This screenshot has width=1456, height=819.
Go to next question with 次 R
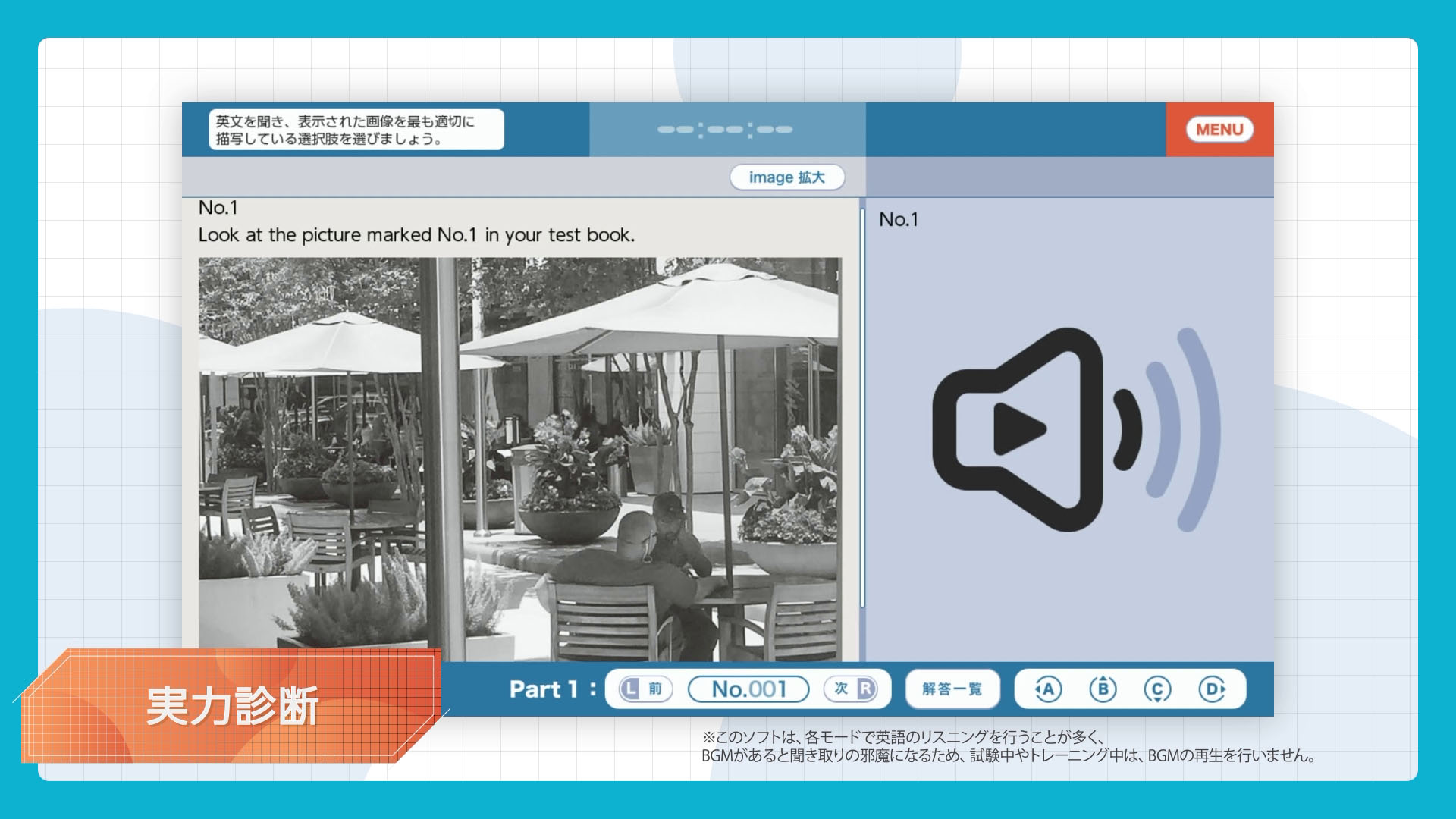click(x=851, y=689)
